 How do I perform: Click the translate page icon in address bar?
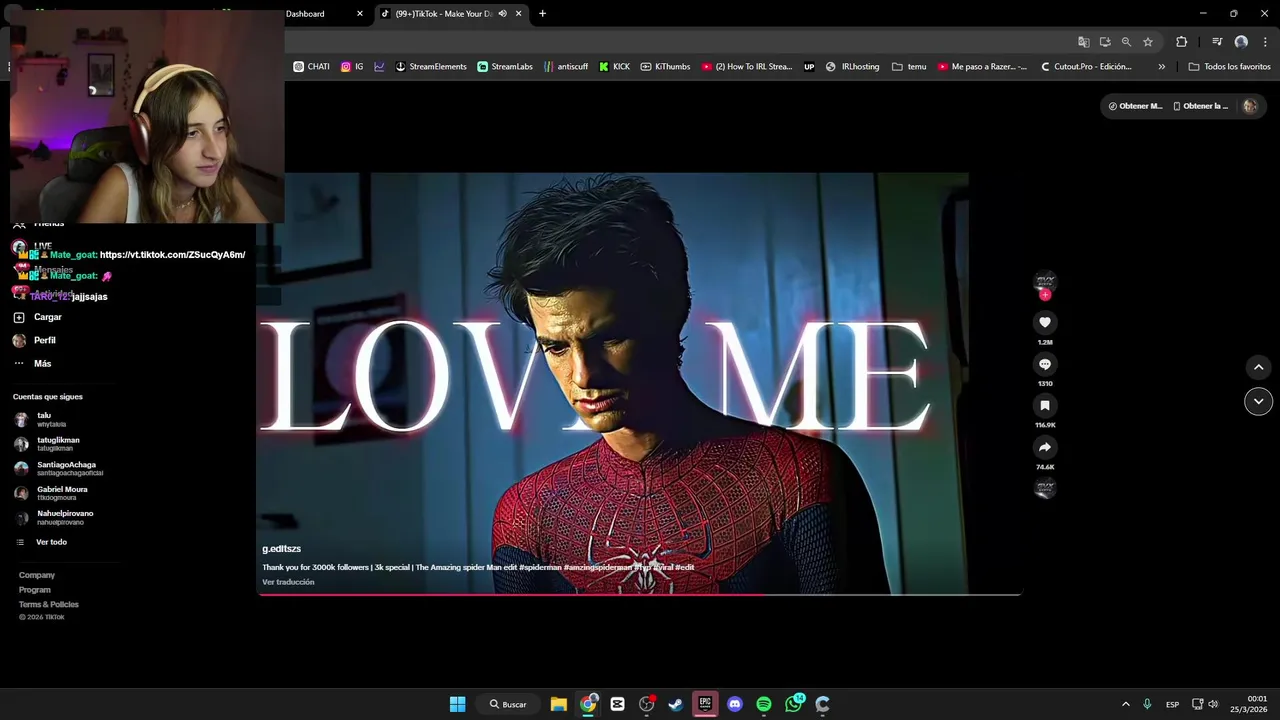(1083, 42)
